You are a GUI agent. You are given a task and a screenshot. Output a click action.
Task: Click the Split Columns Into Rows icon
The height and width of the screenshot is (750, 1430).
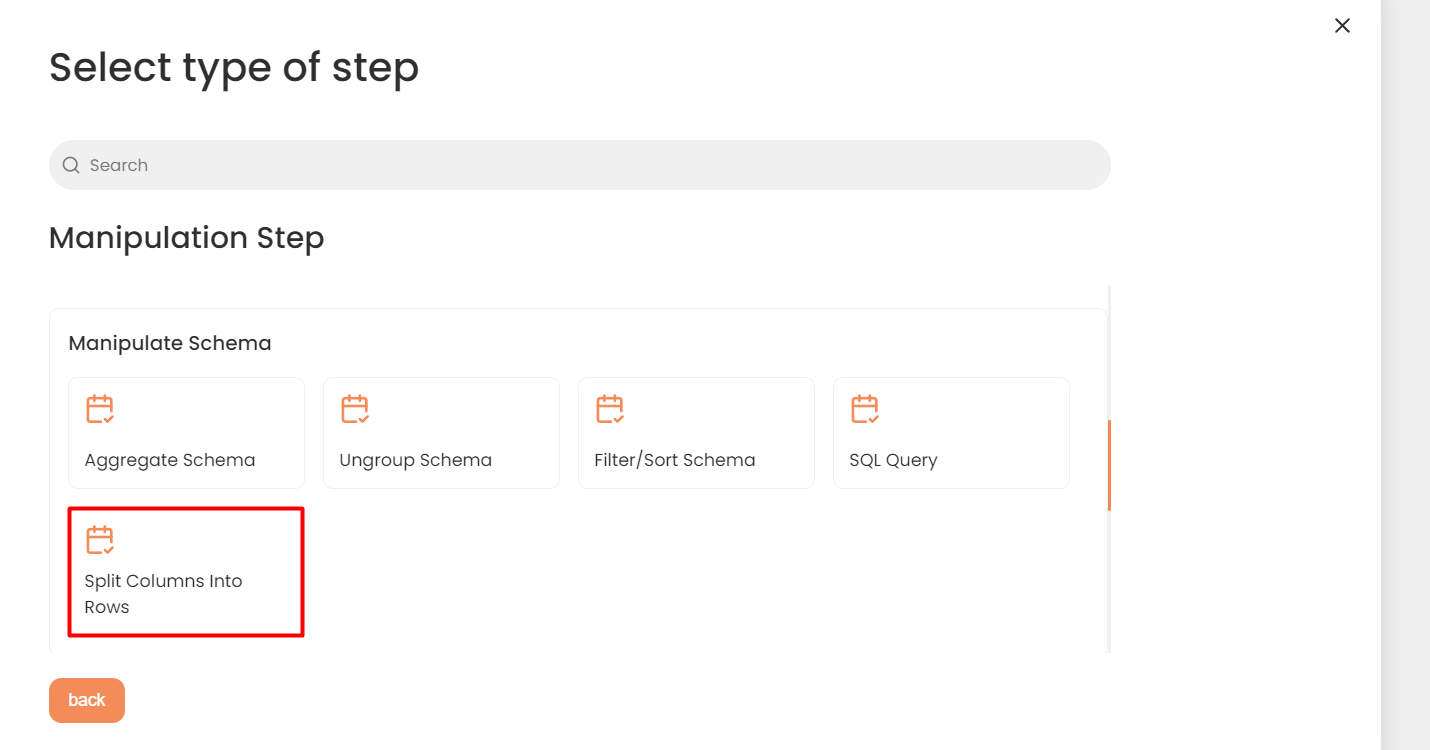pyautogui.click(x=100, y=540)
